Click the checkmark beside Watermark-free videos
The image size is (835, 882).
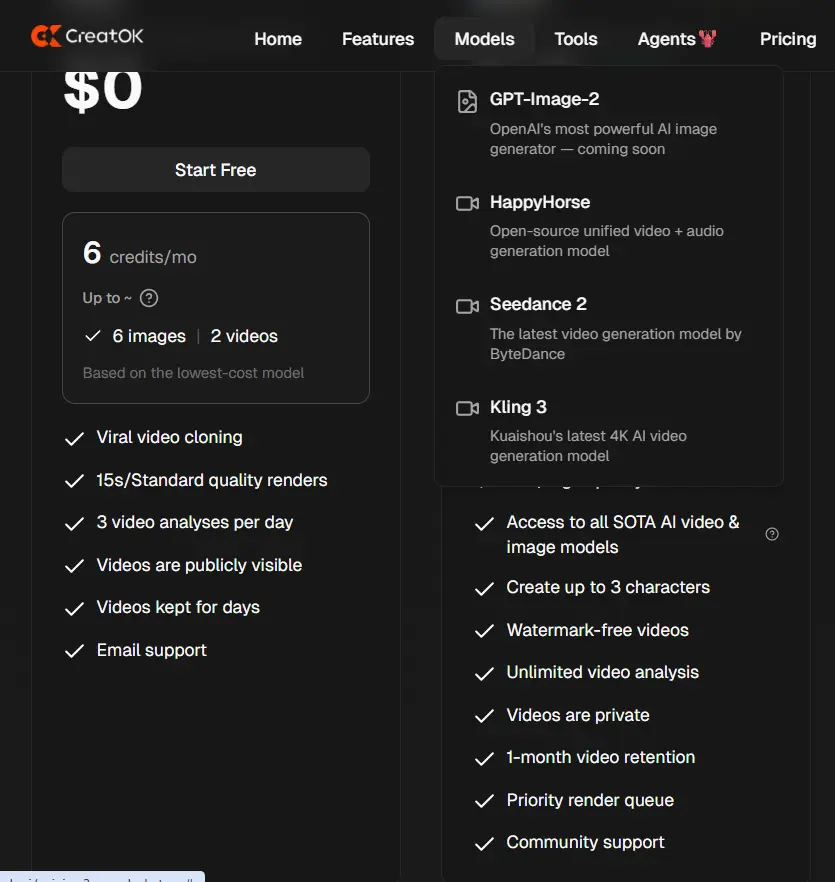coord(484,631)
